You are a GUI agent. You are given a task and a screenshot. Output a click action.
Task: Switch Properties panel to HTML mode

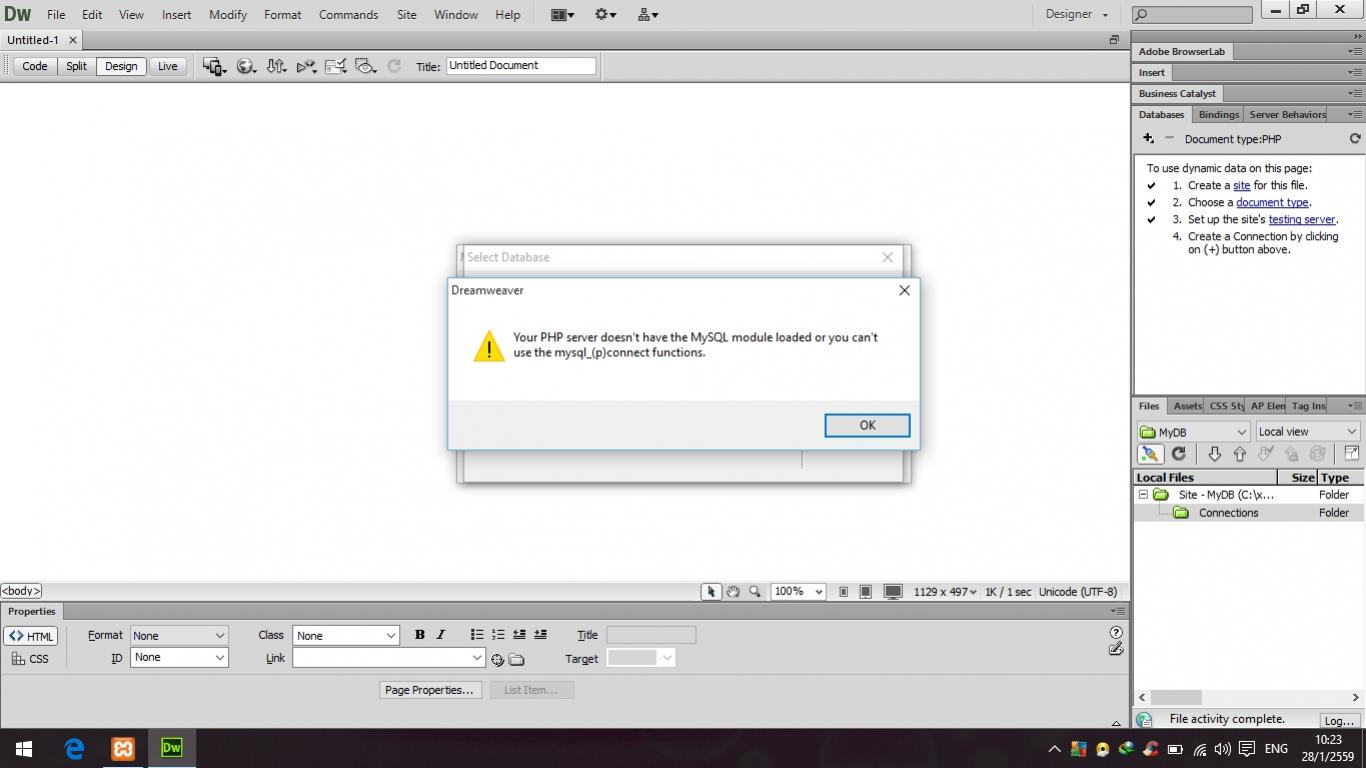(31, 636)
